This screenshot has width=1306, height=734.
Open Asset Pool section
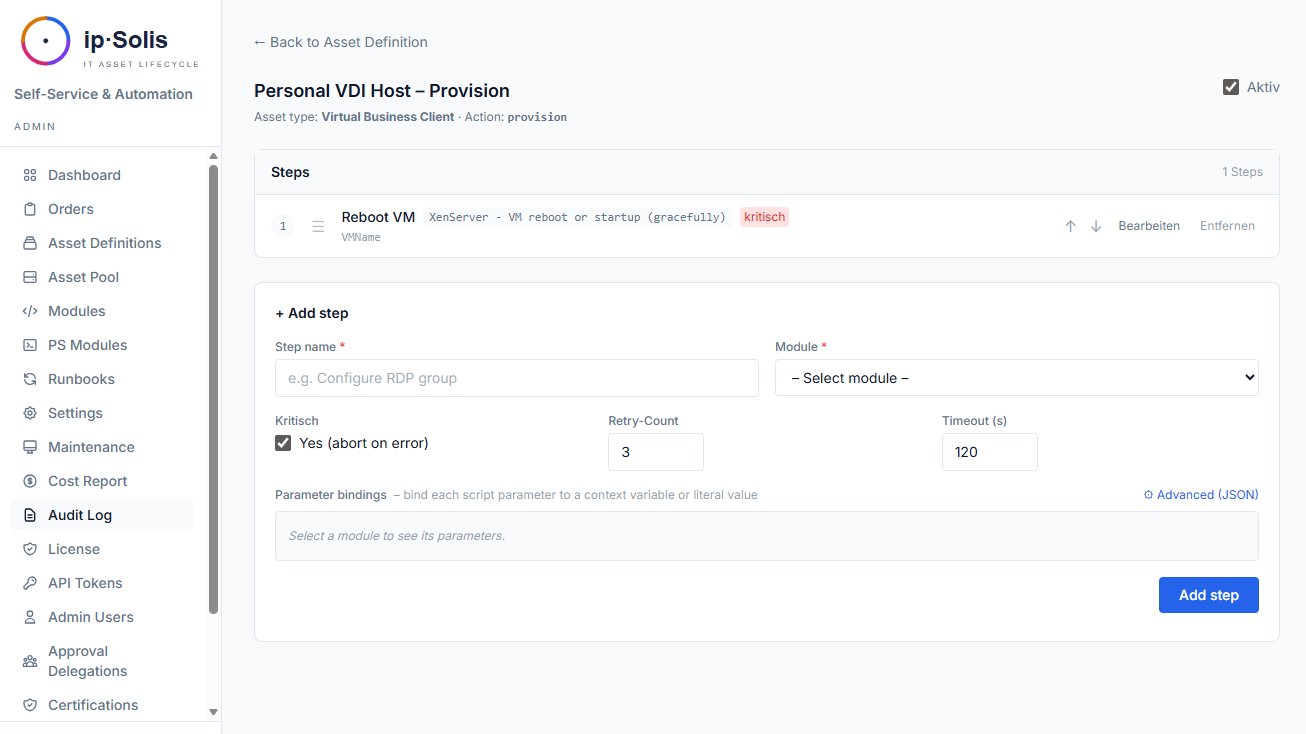click(102, 277)
